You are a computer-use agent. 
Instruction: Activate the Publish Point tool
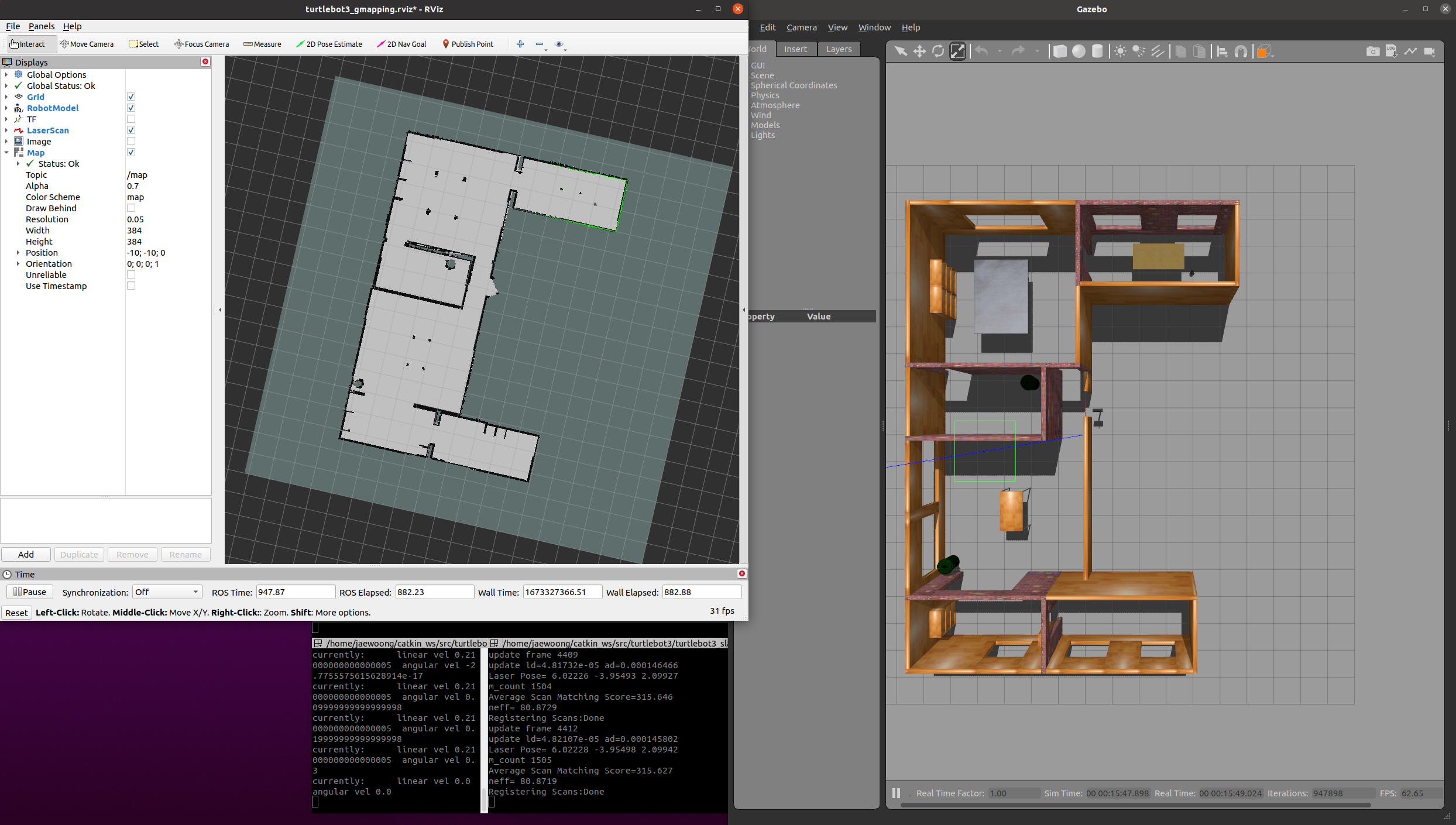468,44
